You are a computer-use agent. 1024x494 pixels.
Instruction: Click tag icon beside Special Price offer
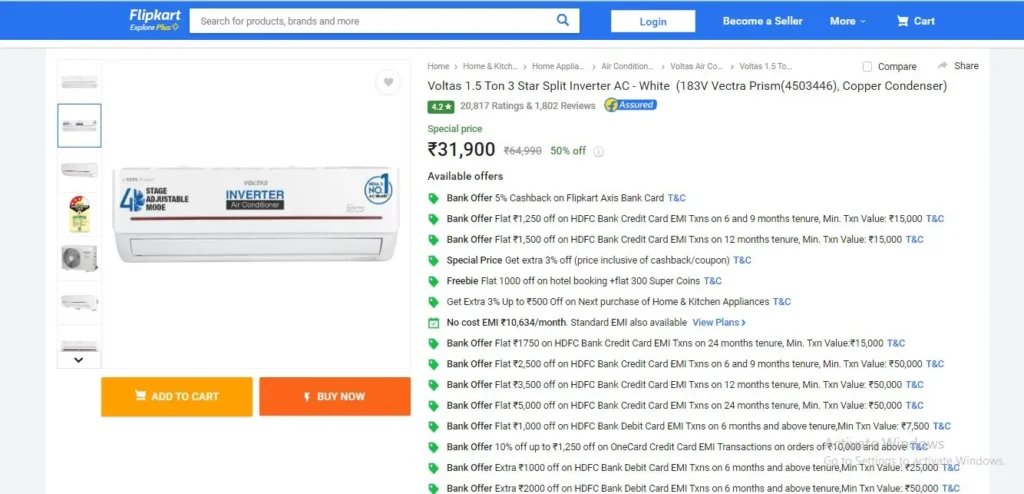[x=433, y=260]
